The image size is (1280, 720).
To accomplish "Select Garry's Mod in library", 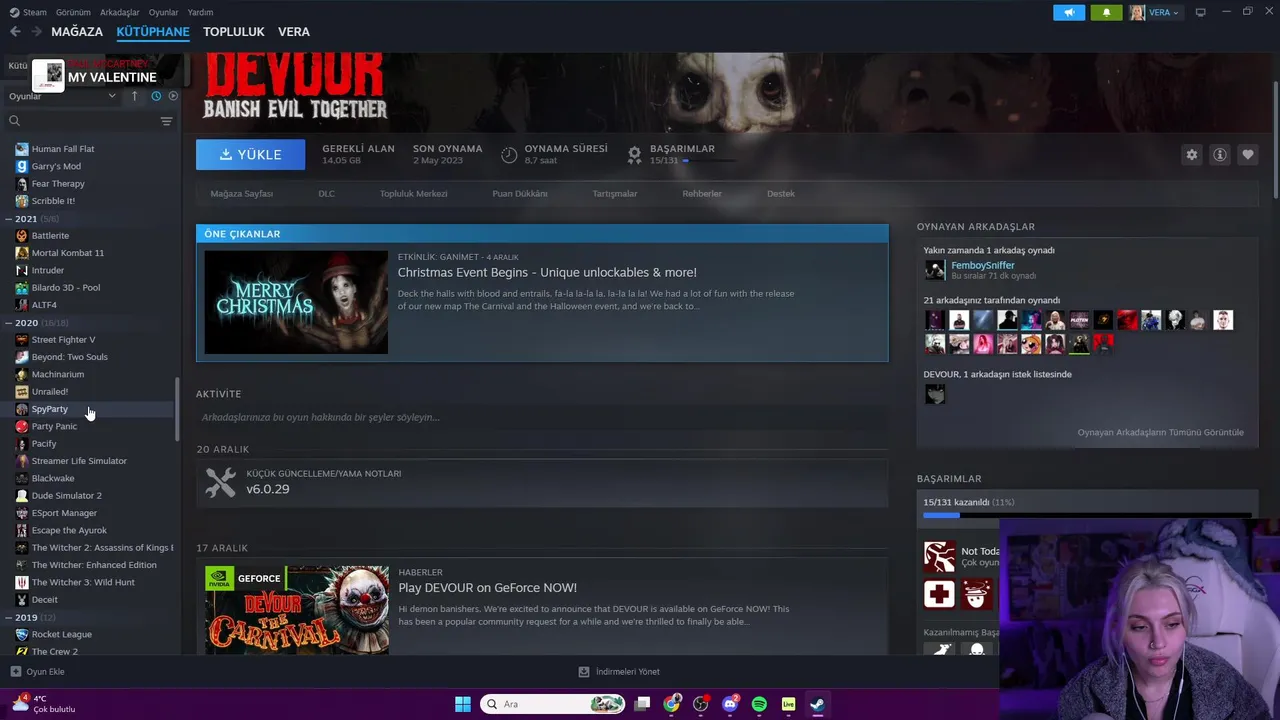I will 56,166.
